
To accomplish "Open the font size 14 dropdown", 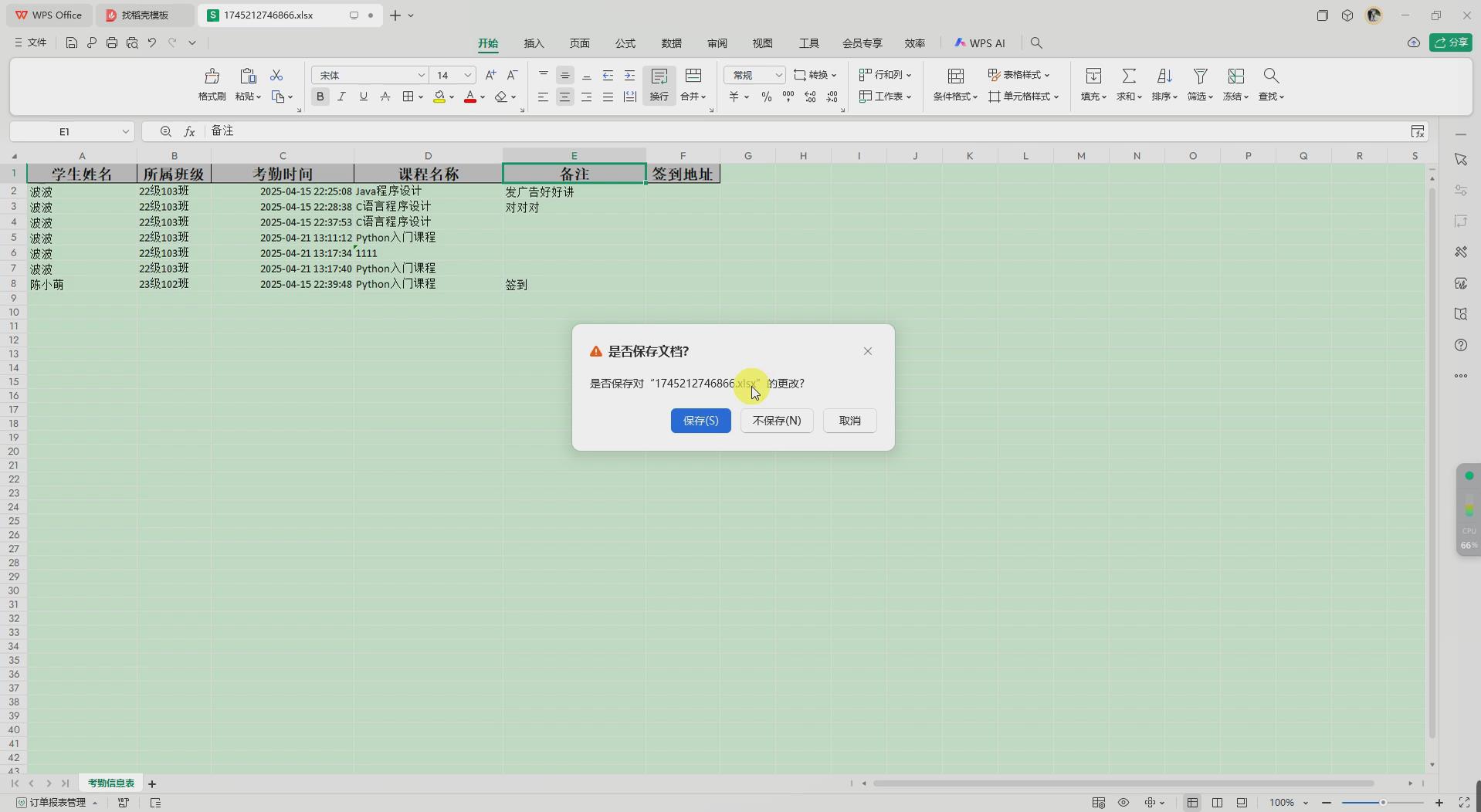I will coord(468,75).
